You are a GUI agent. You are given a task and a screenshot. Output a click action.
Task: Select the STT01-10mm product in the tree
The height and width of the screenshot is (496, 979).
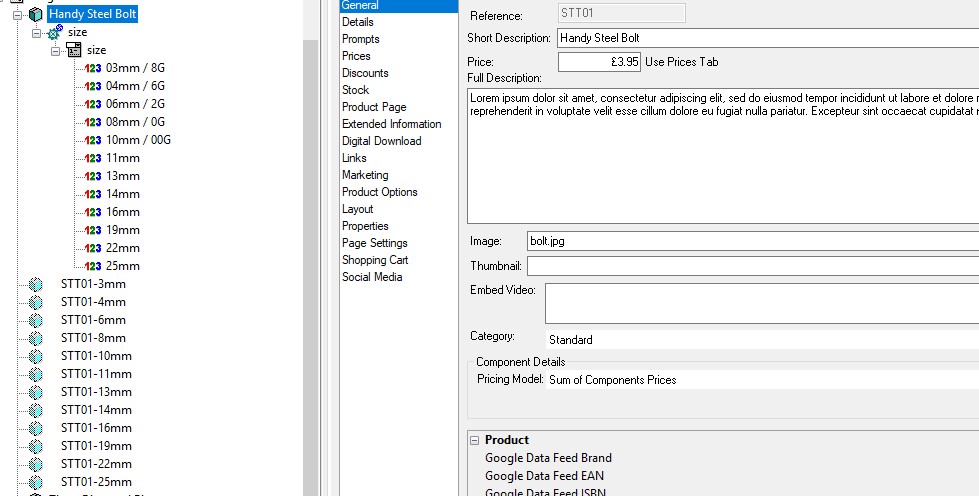click(96, 356)
